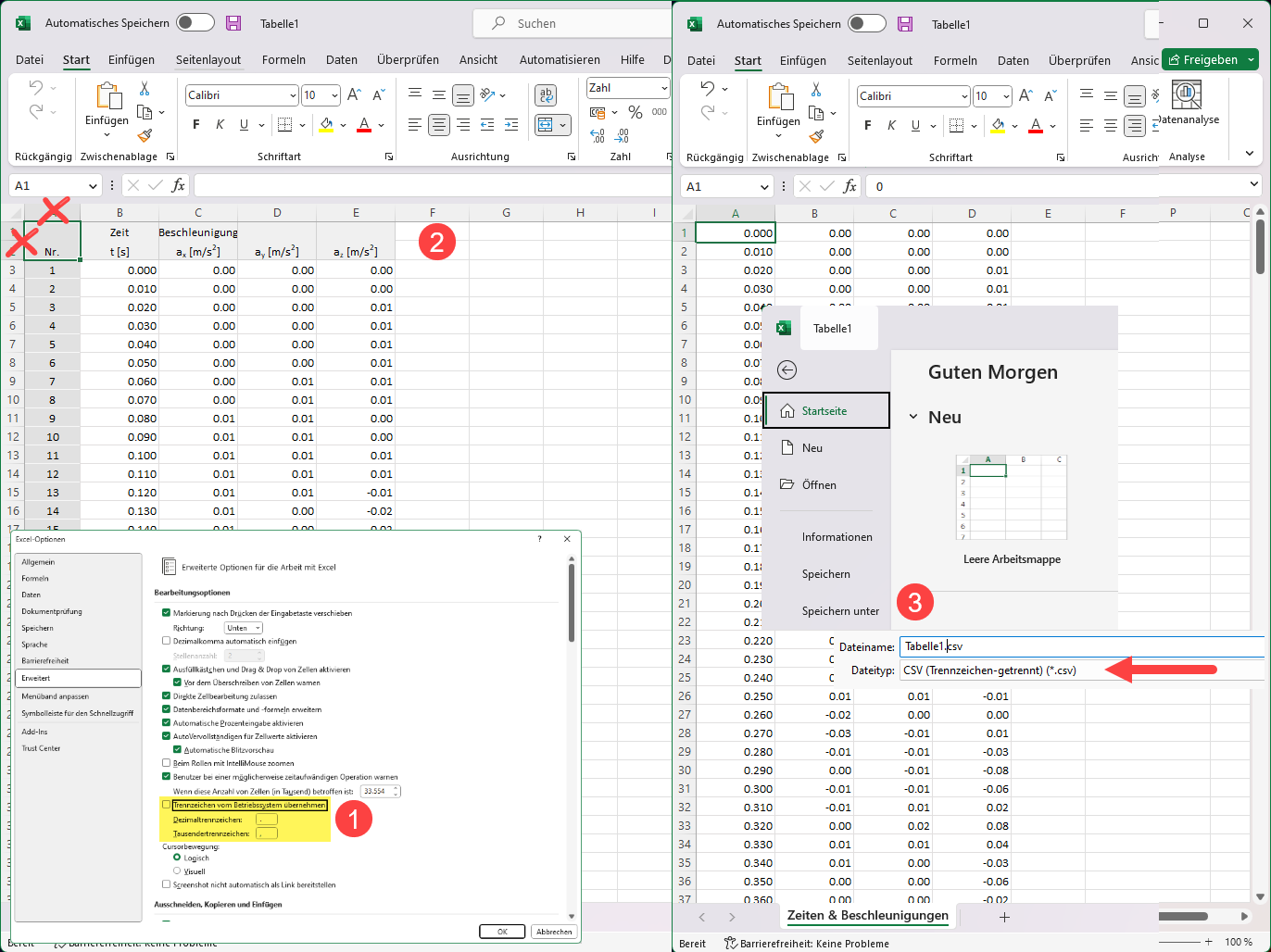
Task: Open Daten tab in left window
Action: point(342,59)
